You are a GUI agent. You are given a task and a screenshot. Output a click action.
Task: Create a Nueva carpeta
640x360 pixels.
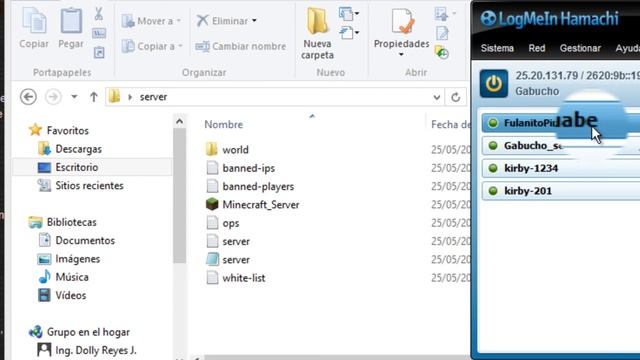[x=317, y=34]
